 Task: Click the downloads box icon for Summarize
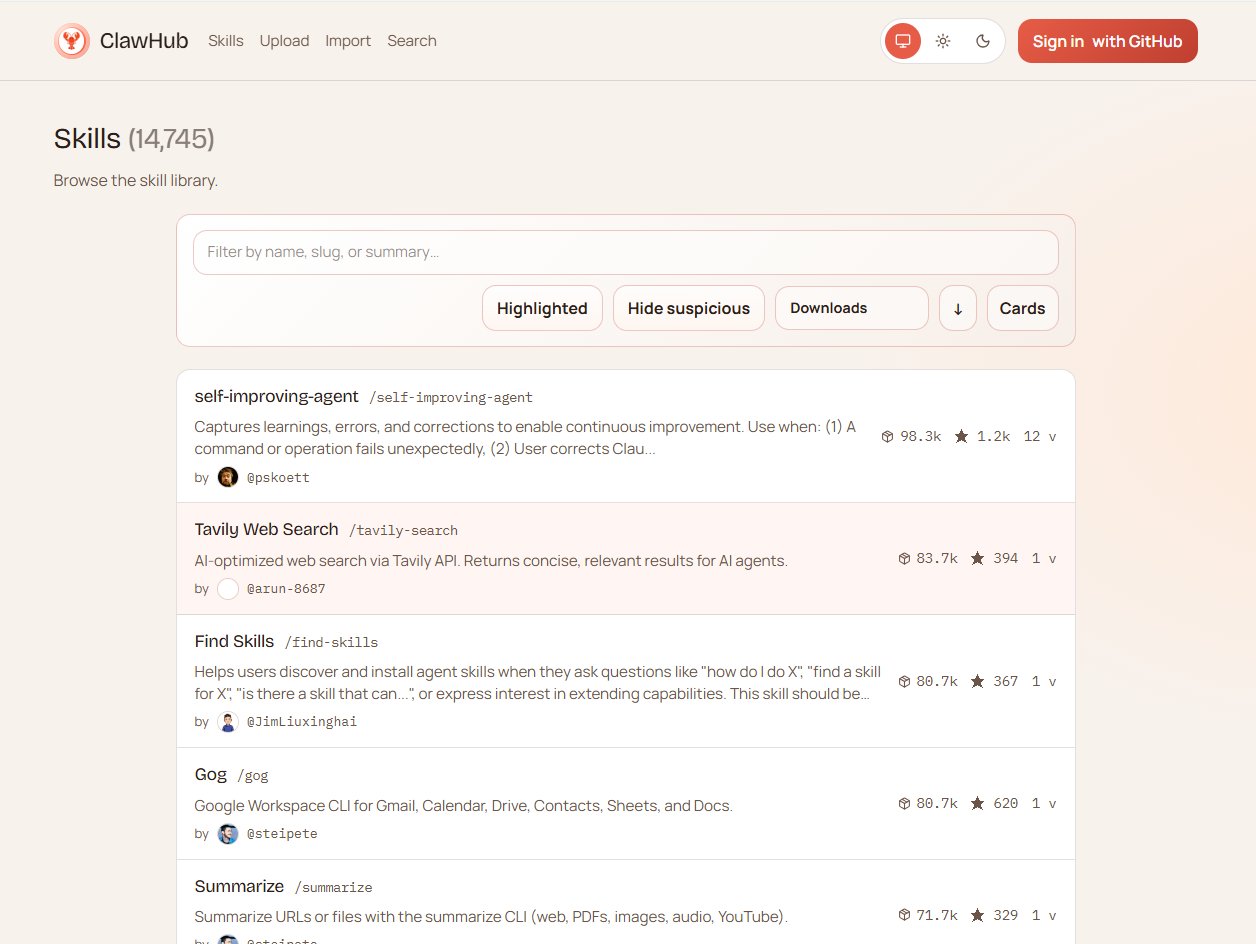click(x=904, y=915)
